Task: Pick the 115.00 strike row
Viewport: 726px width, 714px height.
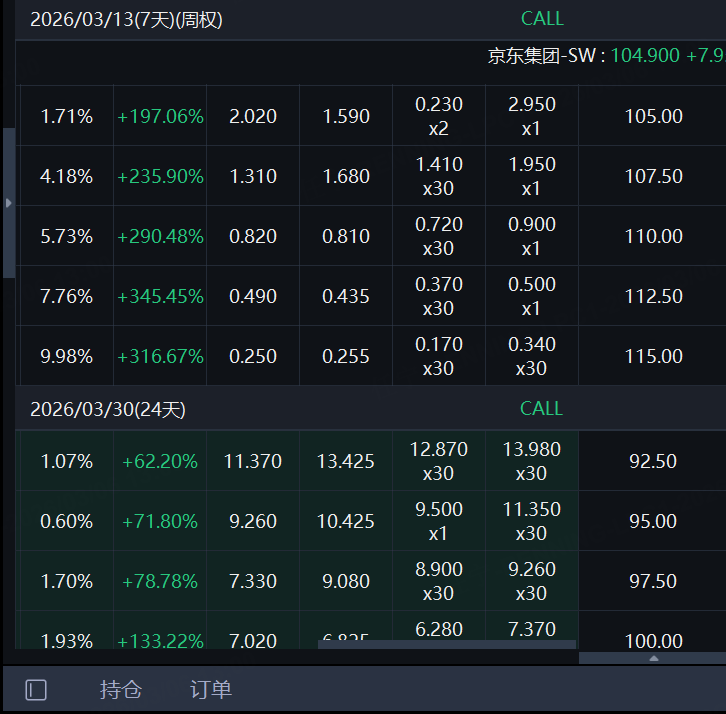Action: coord(653,357)
